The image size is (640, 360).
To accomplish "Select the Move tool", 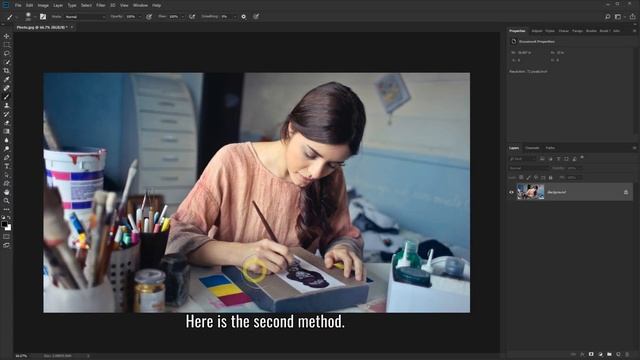I will [7, 36].
